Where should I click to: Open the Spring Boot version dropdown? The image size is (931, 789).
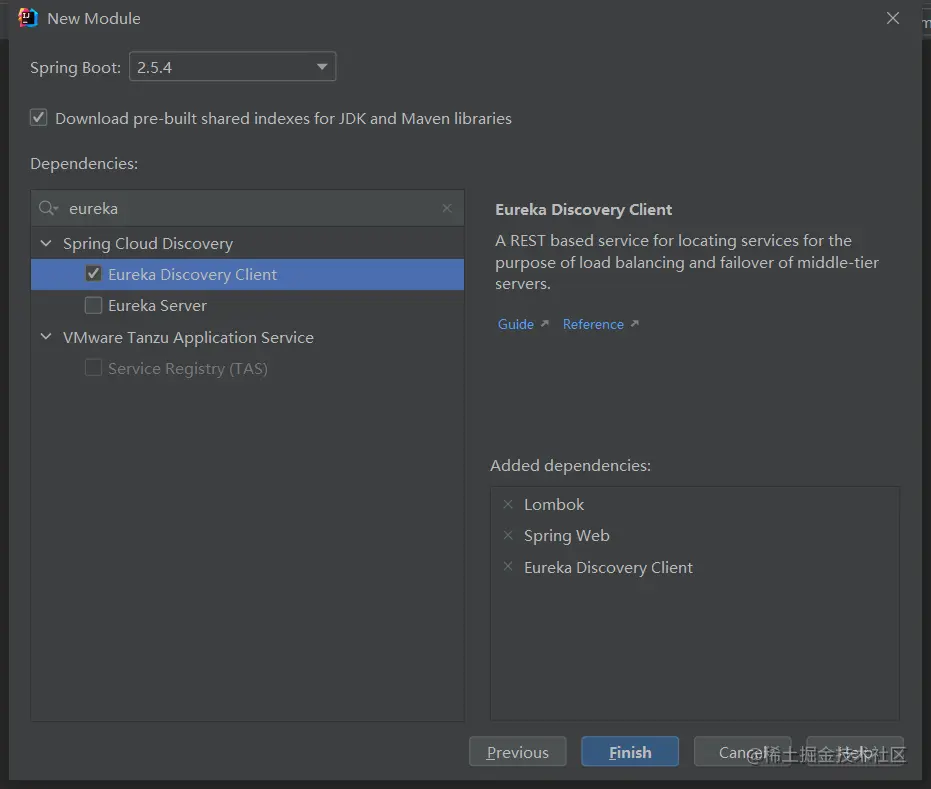pyautogui.click(x=233, y=67)
